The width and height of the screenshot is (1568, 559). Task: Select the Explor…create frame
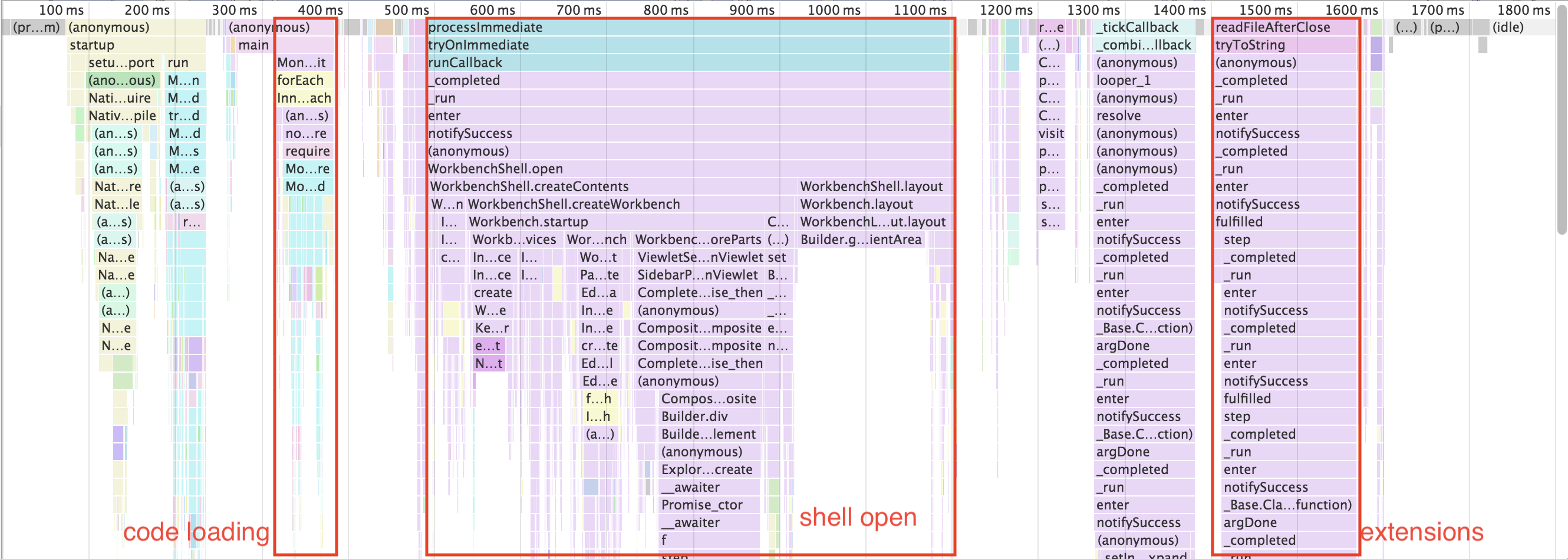[710, 469]
